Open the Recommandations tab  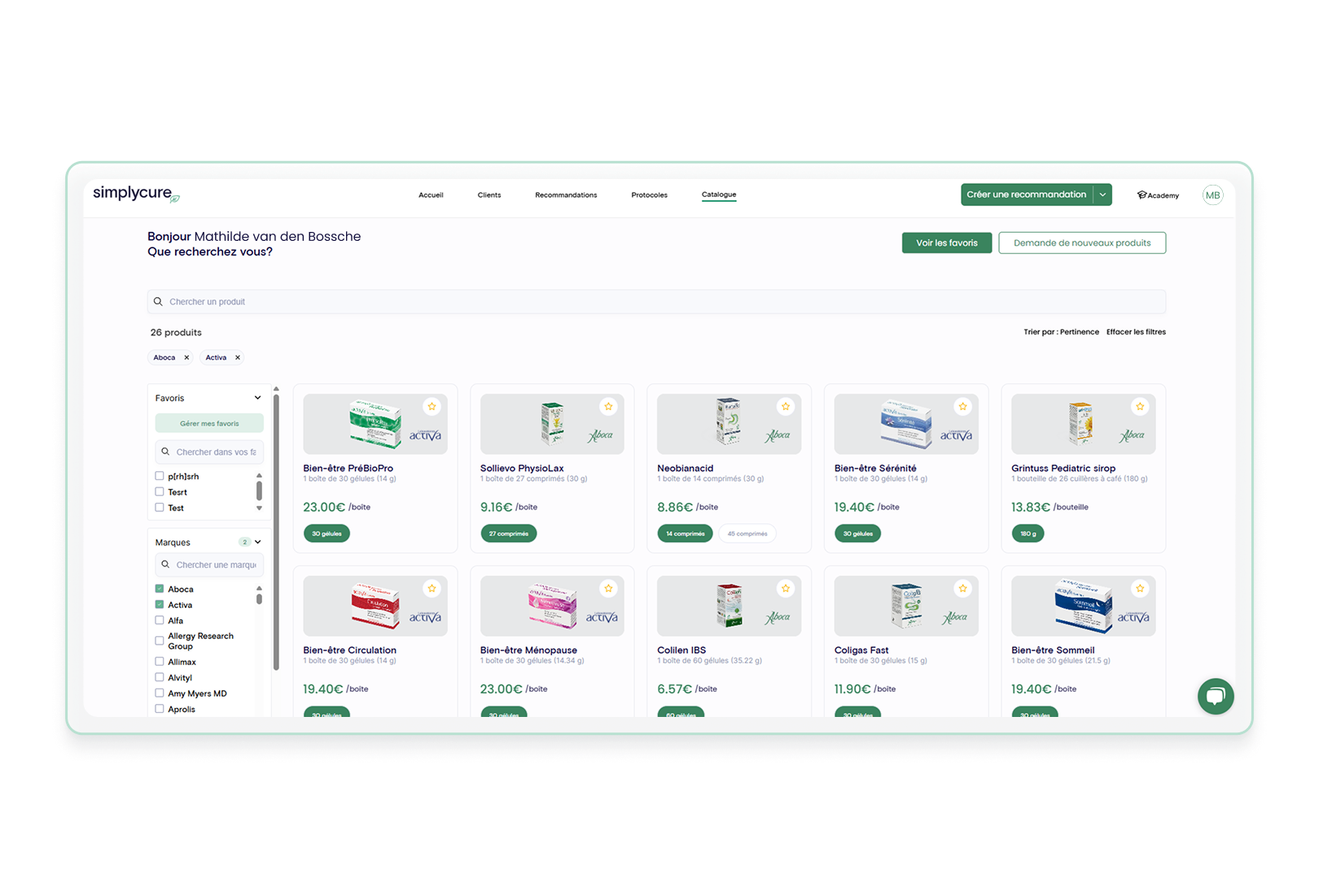point(566,195)
